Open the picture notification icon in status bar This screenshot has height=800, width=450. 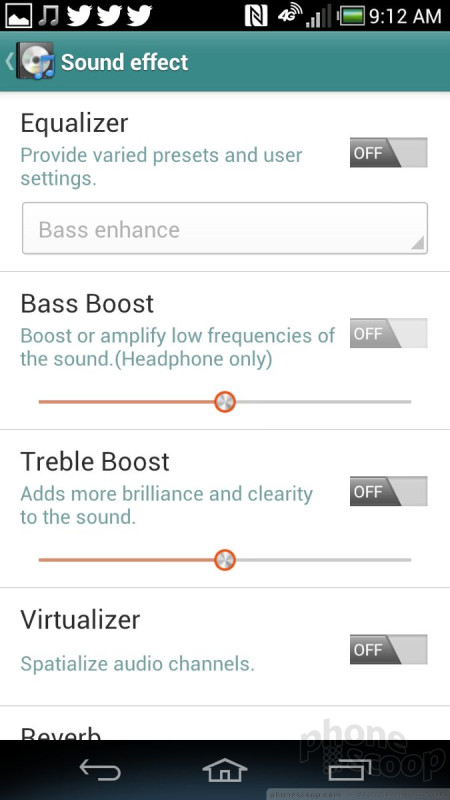(x=18, y=16)
